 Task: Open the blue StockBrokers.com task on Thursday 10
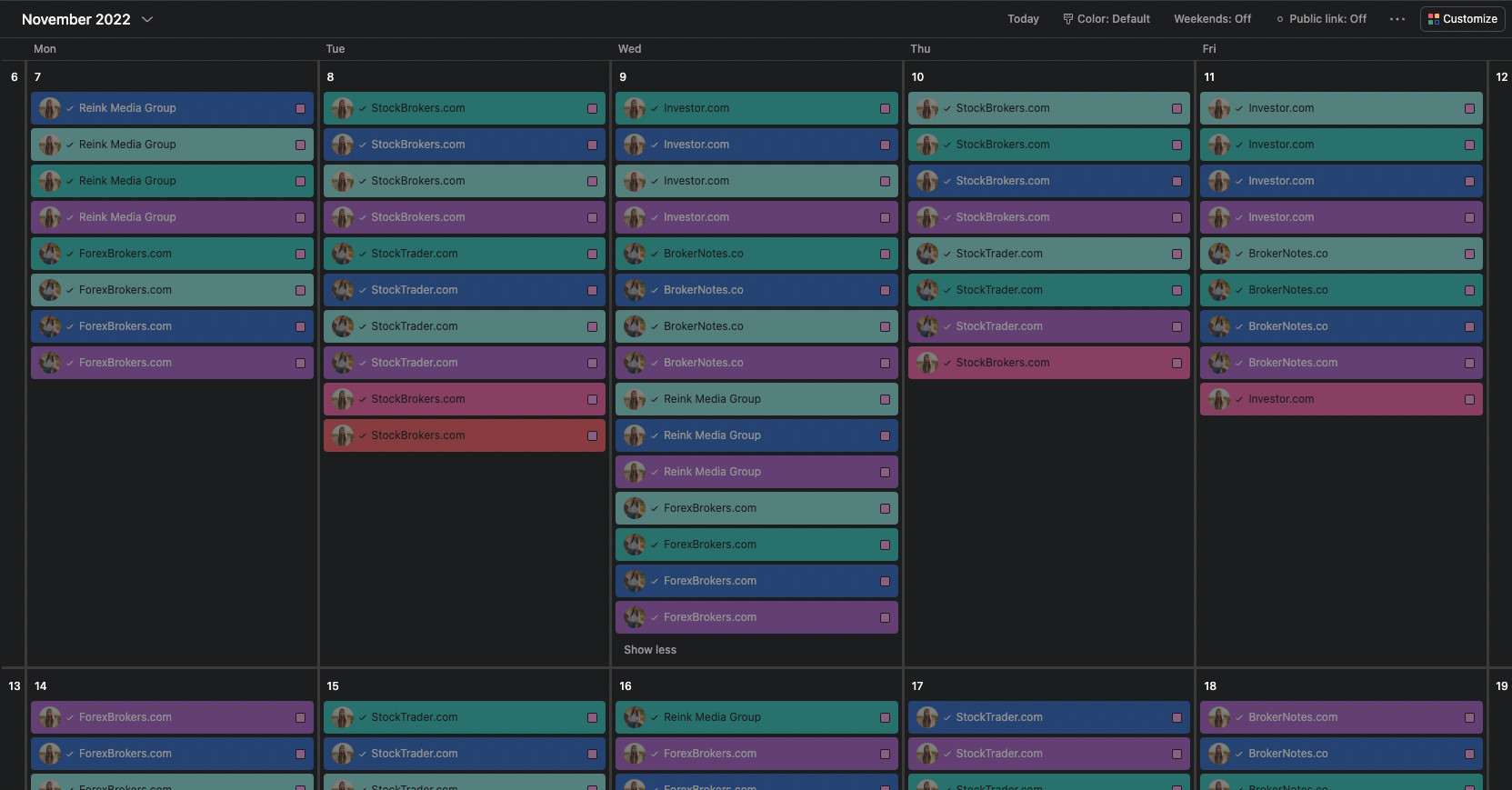[1049, 181]
